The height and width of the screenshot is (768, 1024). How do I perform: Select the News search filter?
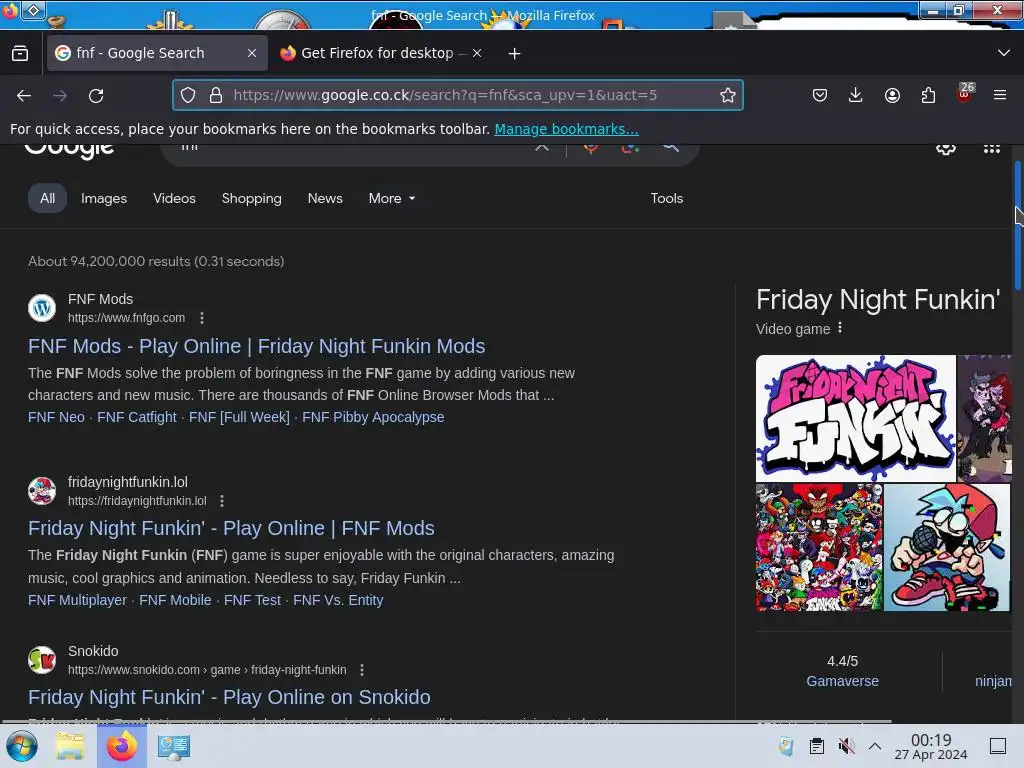coord(325,199)
